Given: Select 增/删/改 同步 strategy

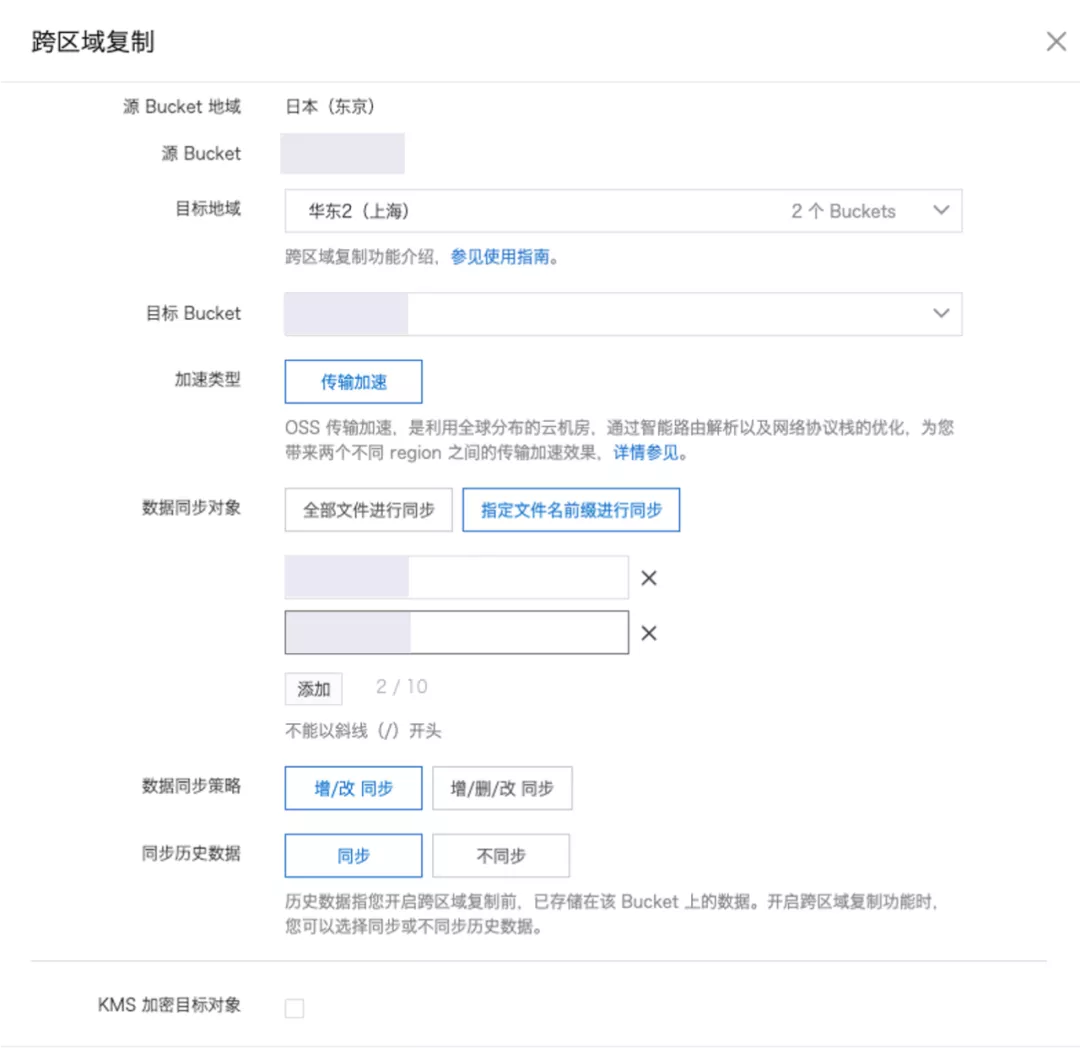Looking at the screenshot, I should (502, 788).
